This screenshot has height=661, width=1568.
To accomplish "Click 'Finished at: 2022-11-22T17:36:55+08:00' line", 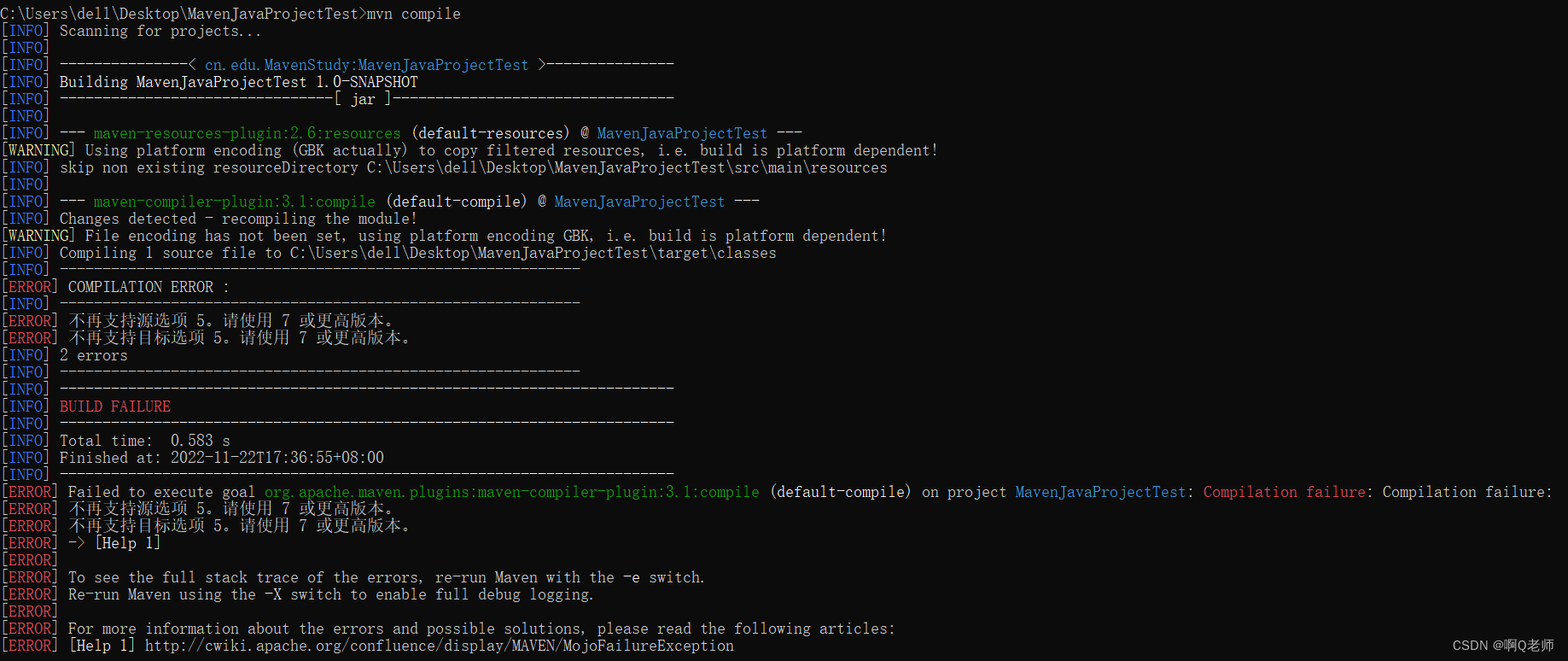I will [x=222, y=458].
